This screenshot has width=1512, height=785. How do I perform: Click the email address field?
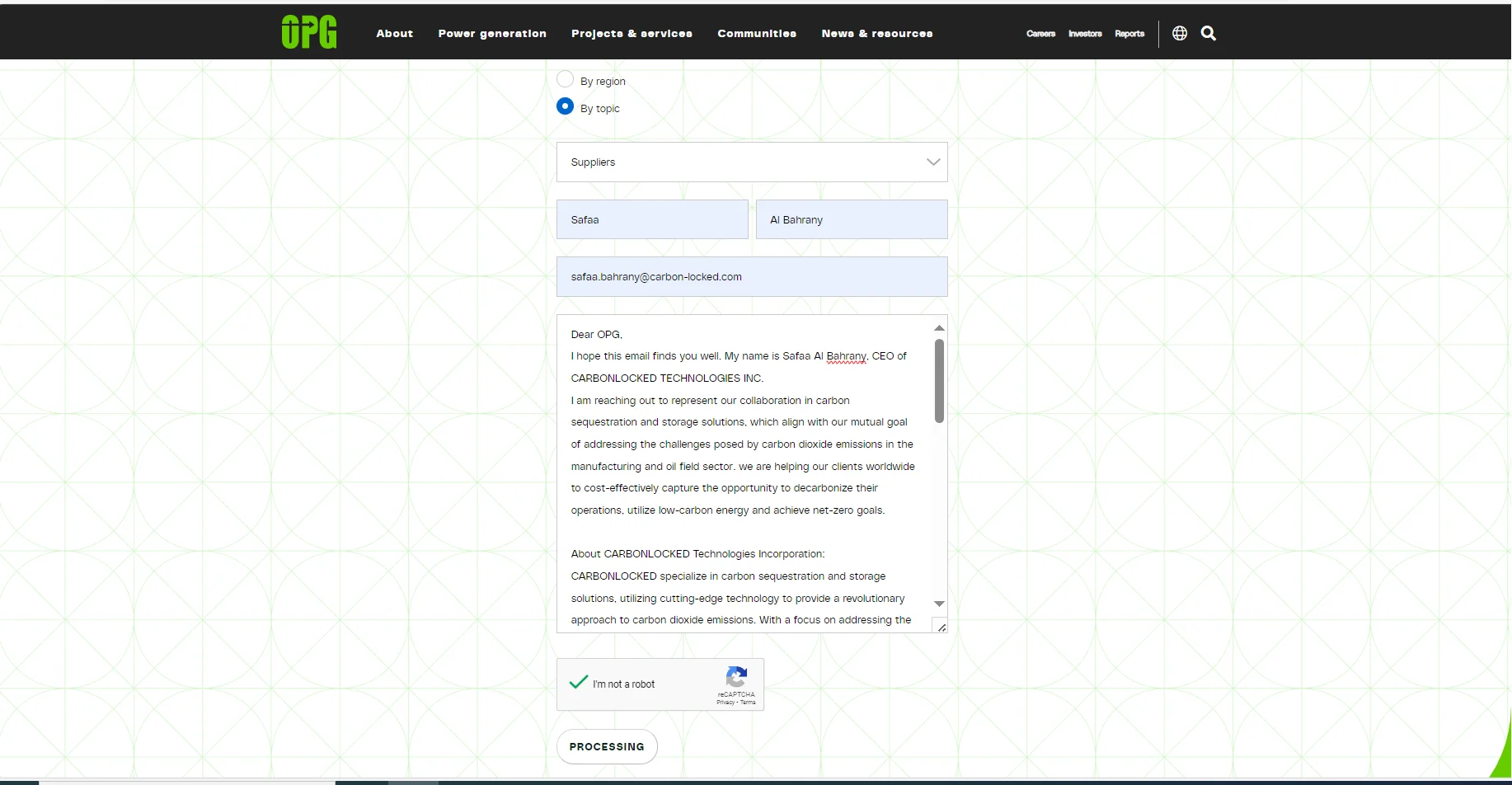pyautogui.click(x=752, y=277)
